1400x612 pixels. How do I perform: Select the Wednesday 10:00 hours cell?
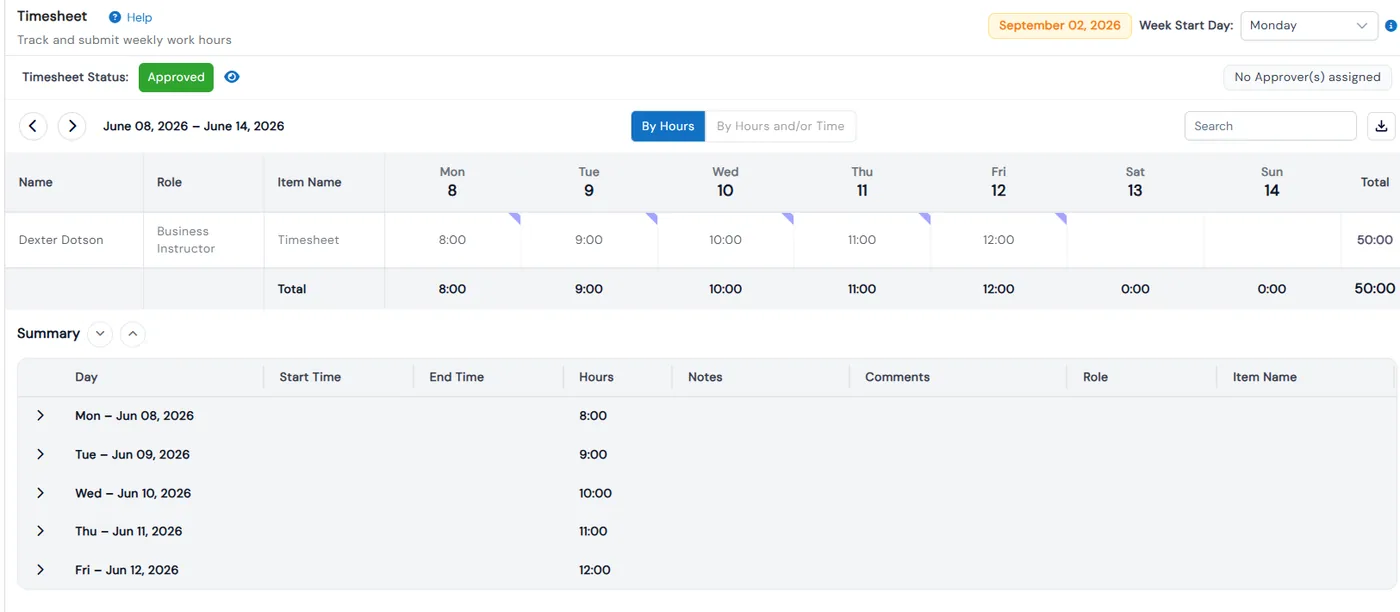pos(726,240)
